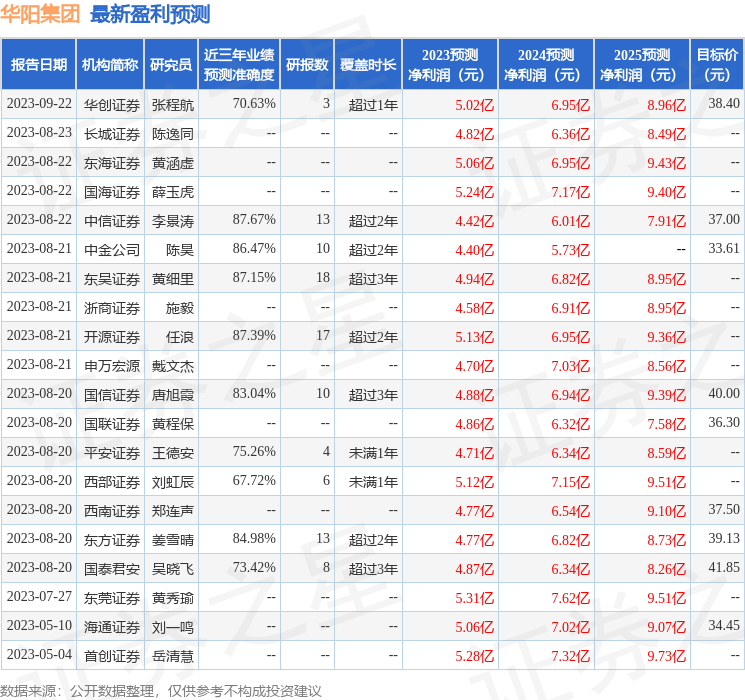Click the 2023-07-27 report date
This screenshot has height=700, width=745.
pyautogui.click(x=39, y=596)
